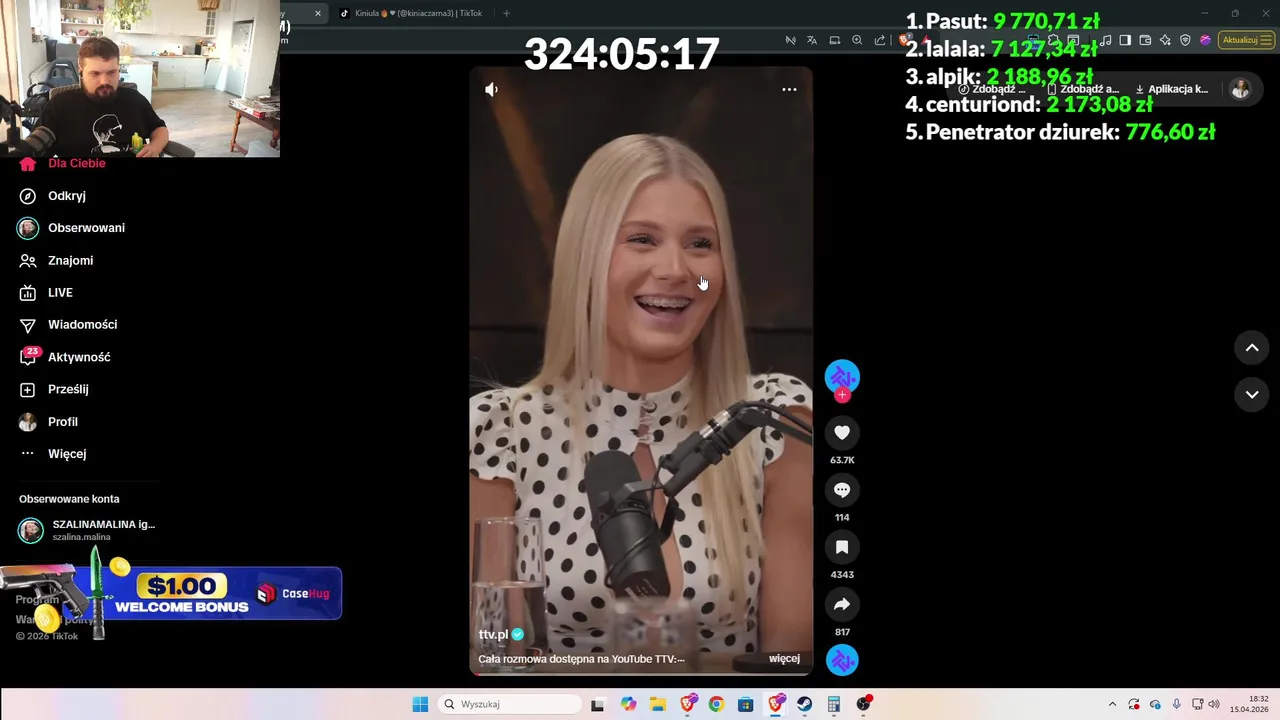Open the video three-dots options menu
The width and height of the screenshot is (1280, 720).
[x=789, y=90]
